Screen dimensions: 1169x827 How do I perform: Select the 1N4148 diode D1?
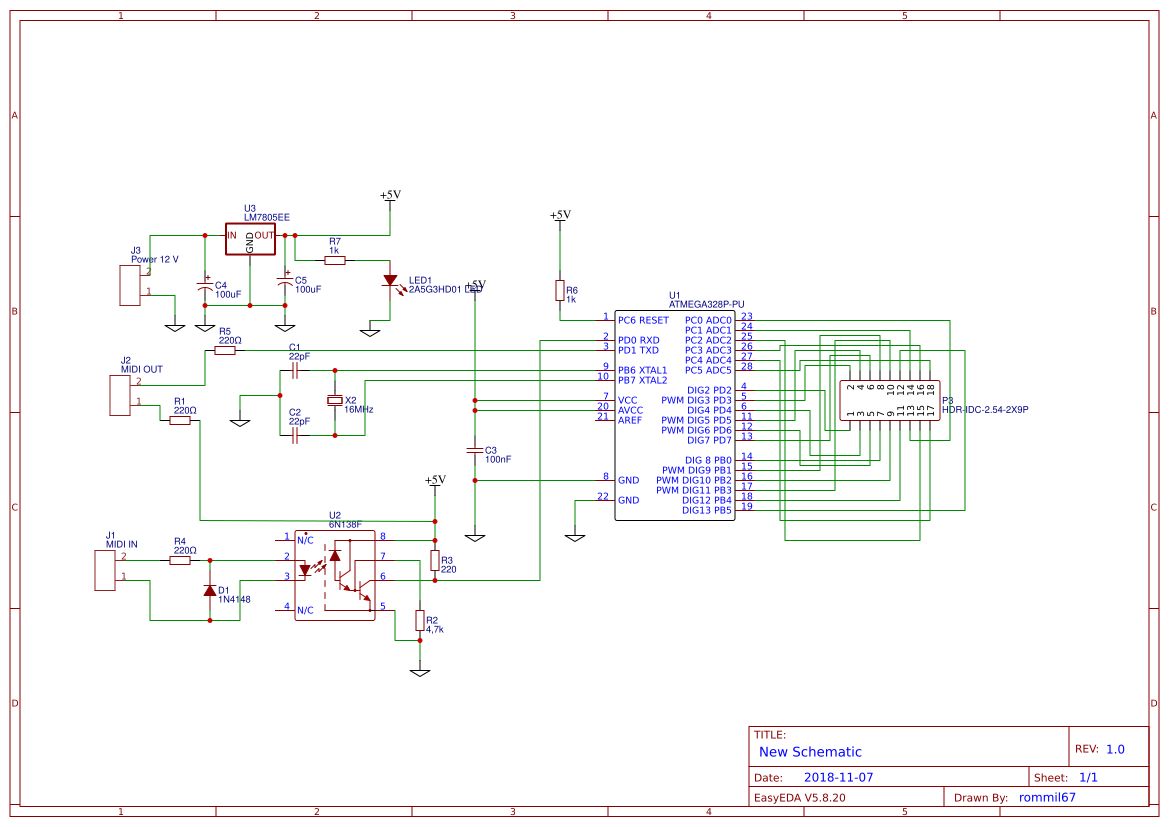click(208, 590)
